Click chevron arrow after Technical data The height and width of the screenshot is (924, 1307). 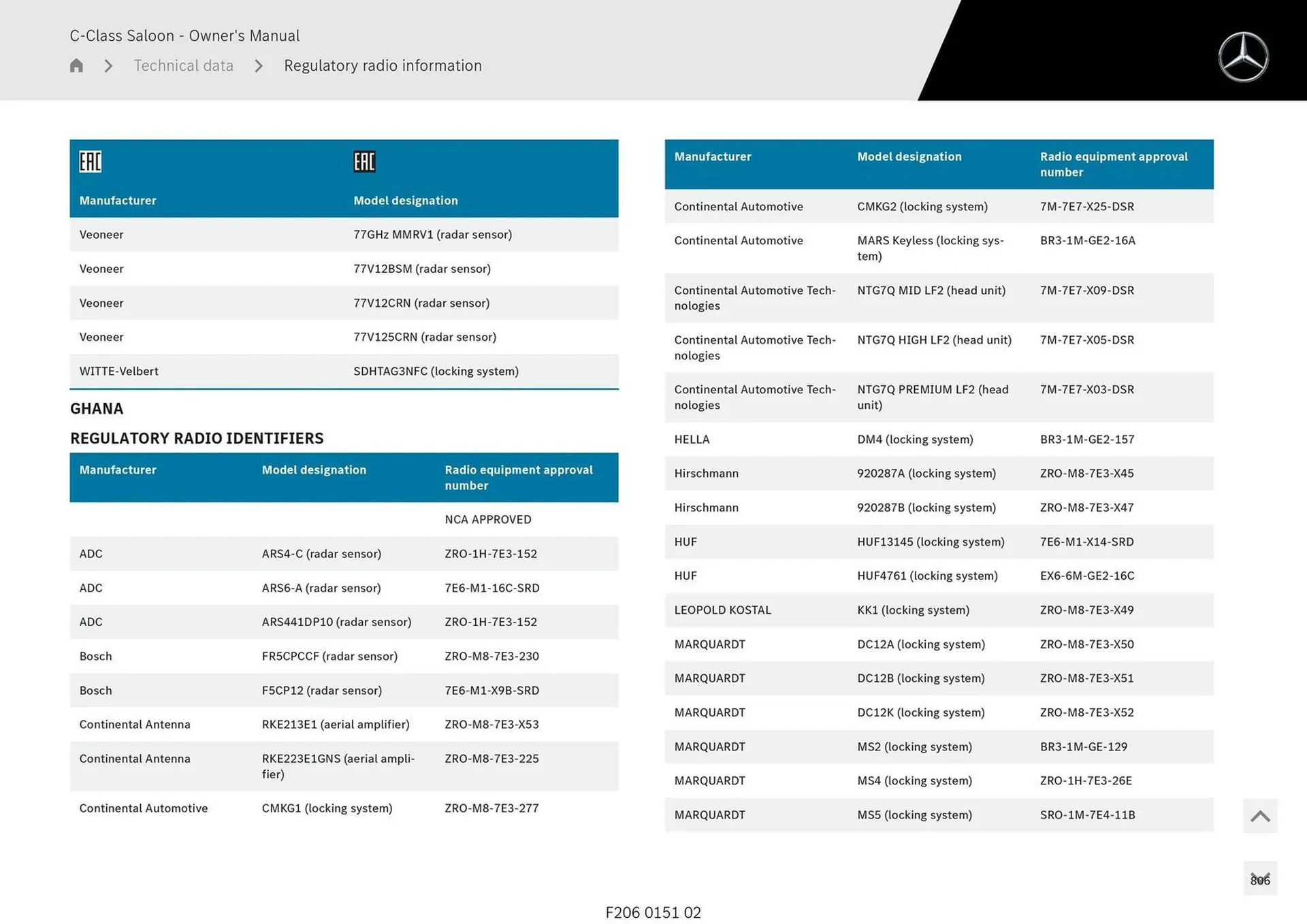coord(259,66)
